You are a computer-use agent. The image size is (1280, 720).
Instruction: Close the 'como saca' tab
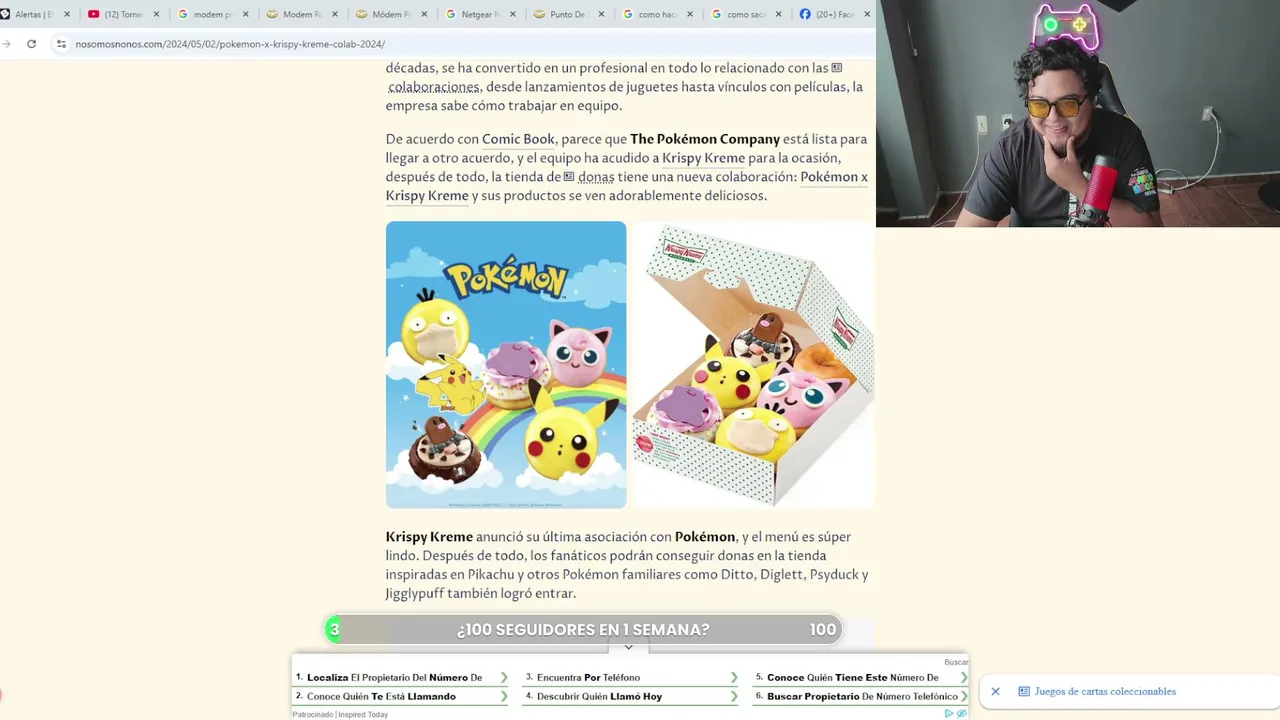click(x=779, y=14)
